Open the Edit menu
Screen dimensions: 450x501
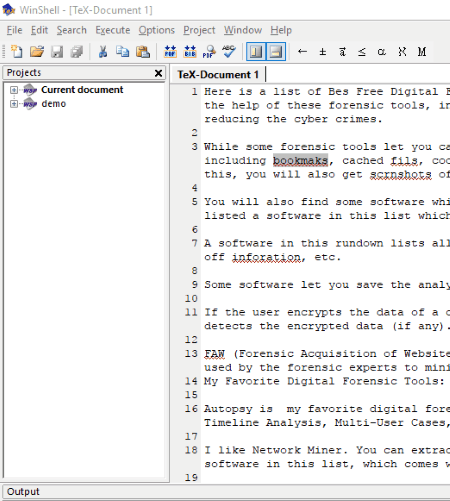39,30
